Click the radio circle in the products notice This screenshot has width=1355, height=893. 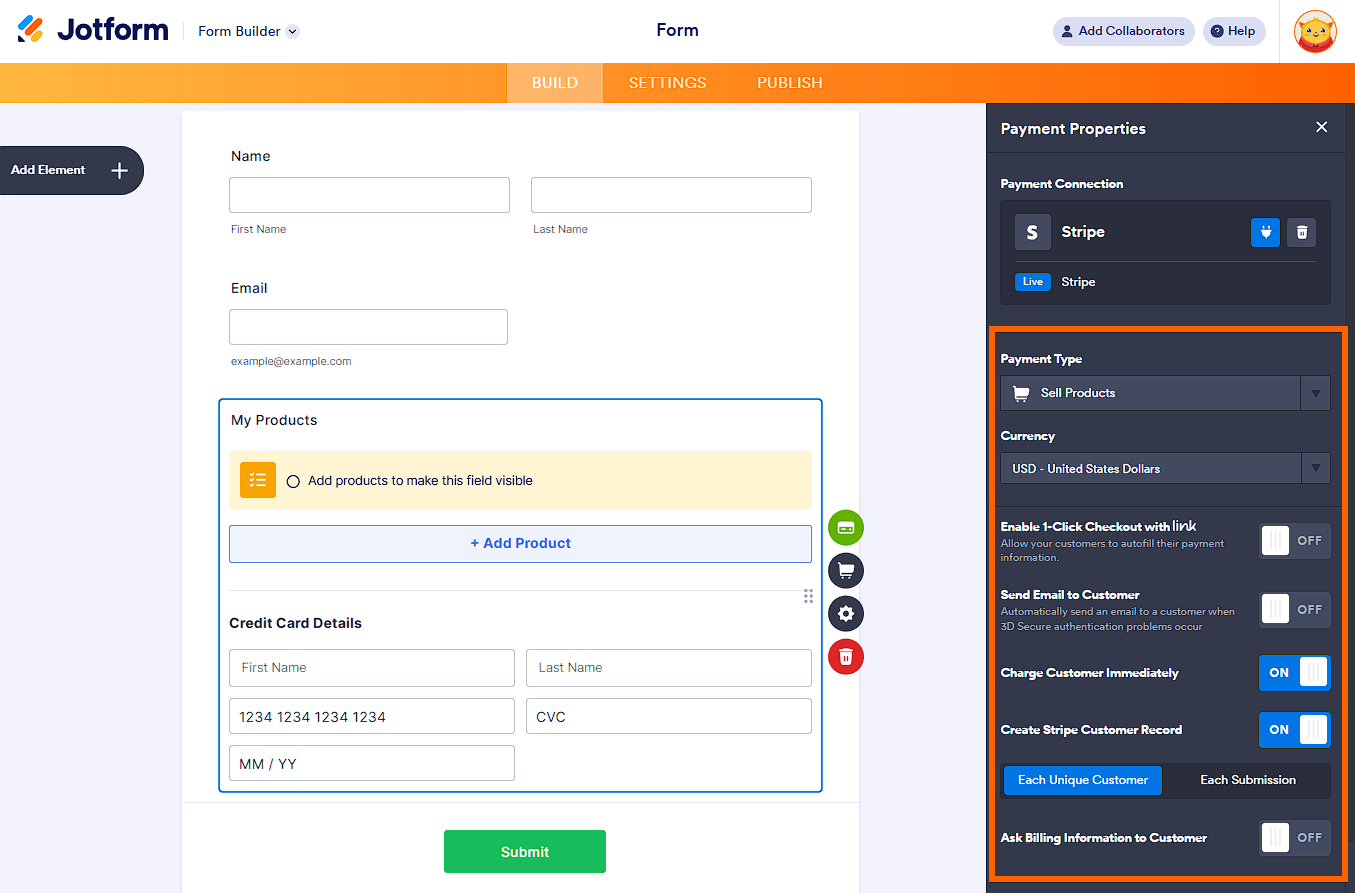[293, 481]
